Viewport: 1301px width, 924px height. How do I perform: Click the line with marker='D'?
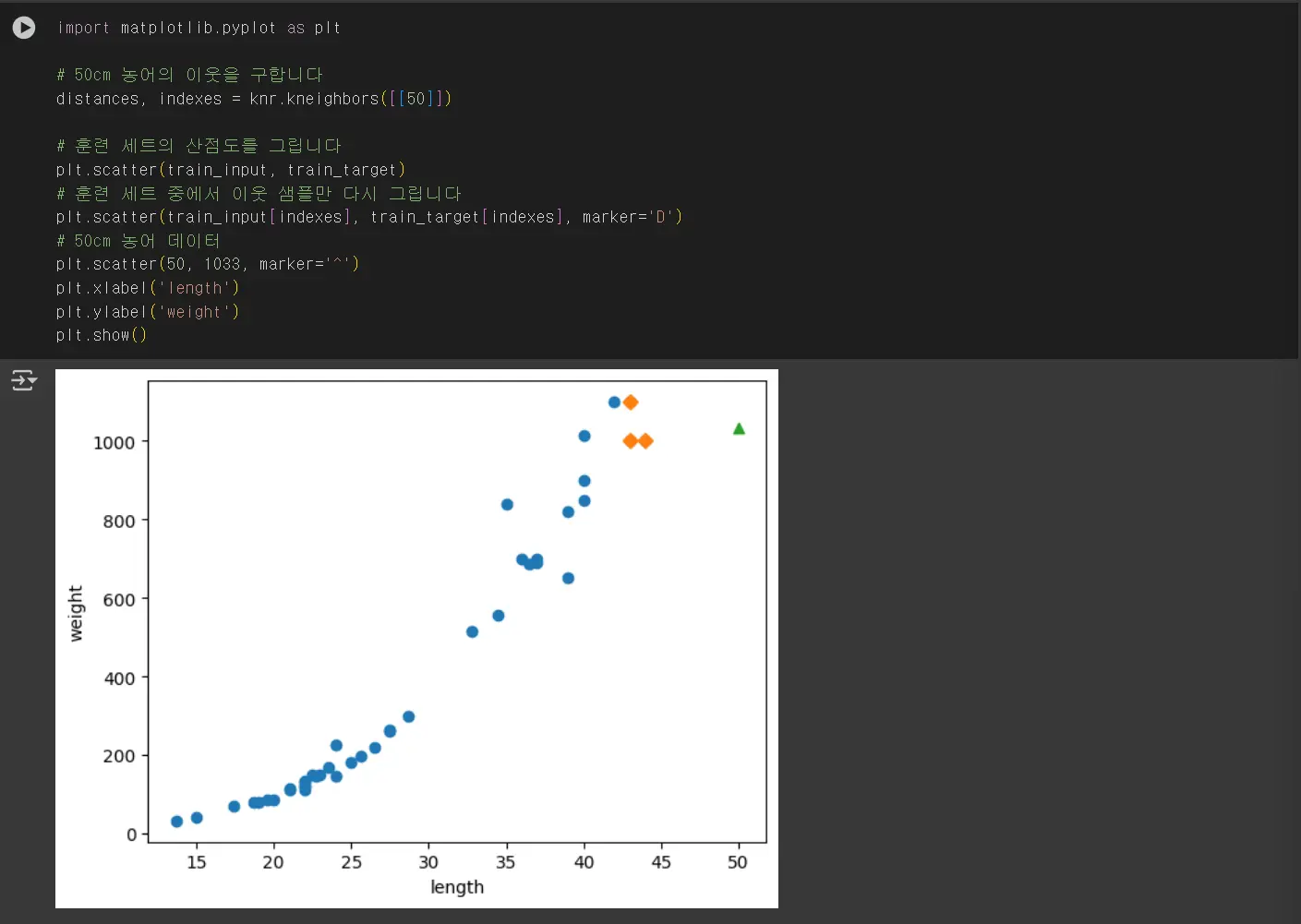(x=369, y=217)
